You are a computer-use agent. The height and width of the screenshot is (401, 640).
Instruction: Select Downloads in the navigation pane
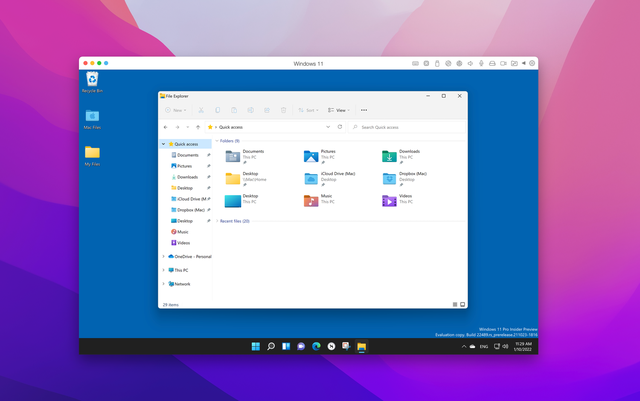(187, 177)
